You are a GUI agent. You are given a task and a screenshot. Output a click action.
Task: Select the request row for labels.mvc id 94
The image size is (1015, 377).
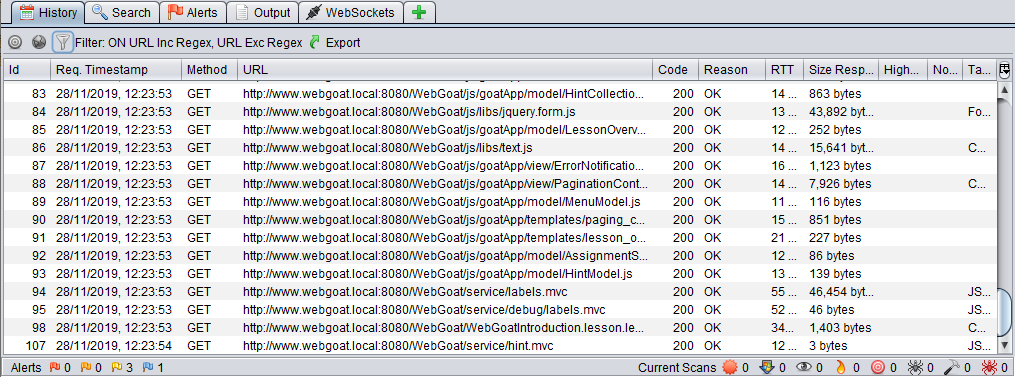pyautogui.click(x=499, y=292)
